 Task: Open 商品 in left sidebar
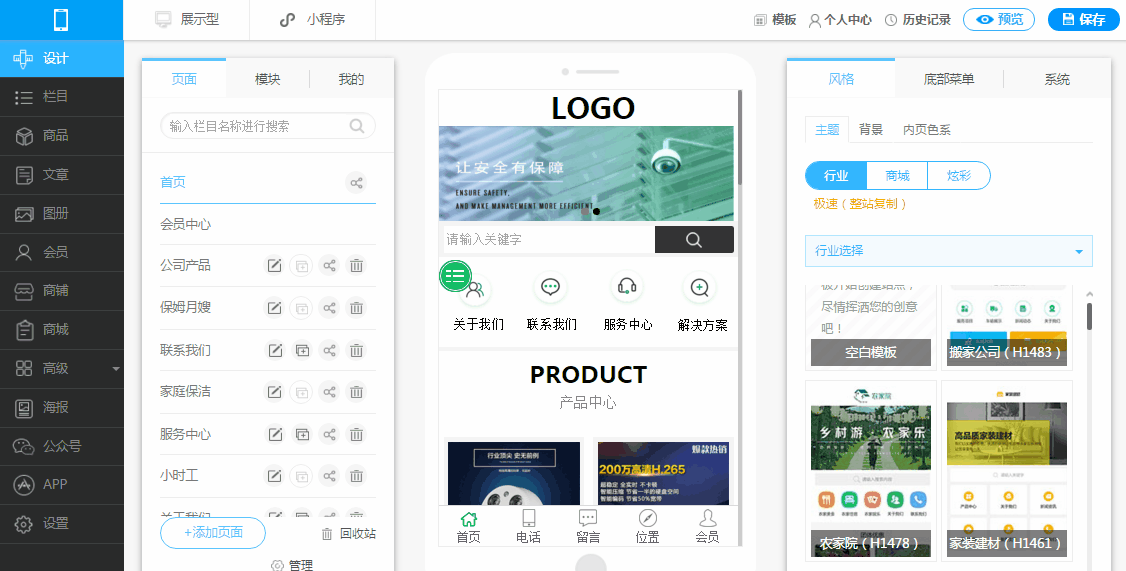(x=62, y=136)
